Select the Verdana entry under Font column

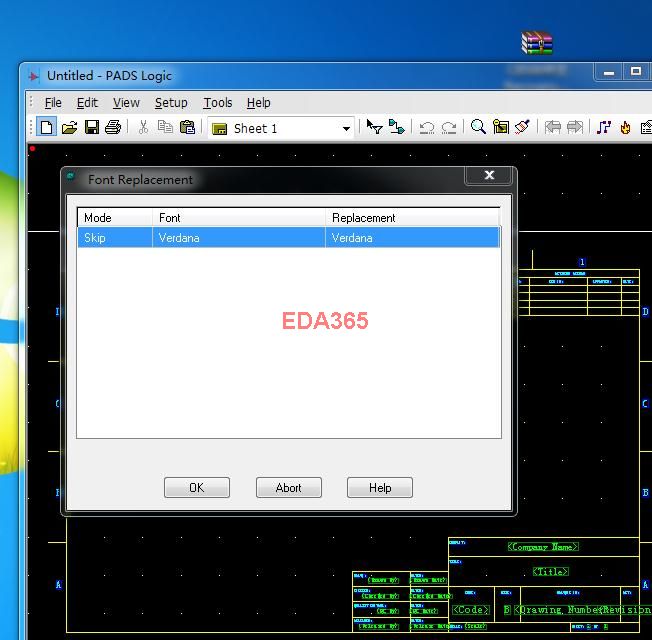tap(239, 237)
